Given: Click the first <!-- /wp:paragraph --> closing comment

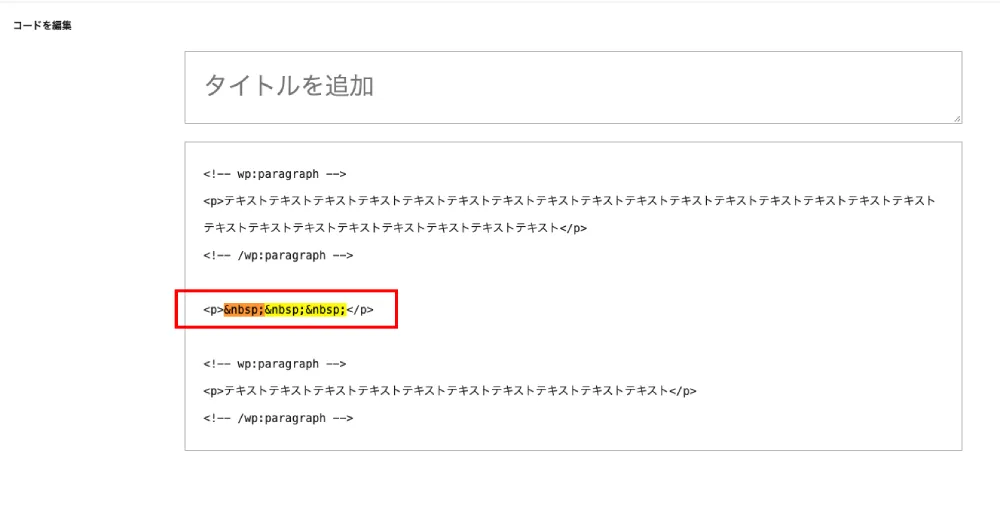Looking at the screenshot, I should (x=278, y=255).
